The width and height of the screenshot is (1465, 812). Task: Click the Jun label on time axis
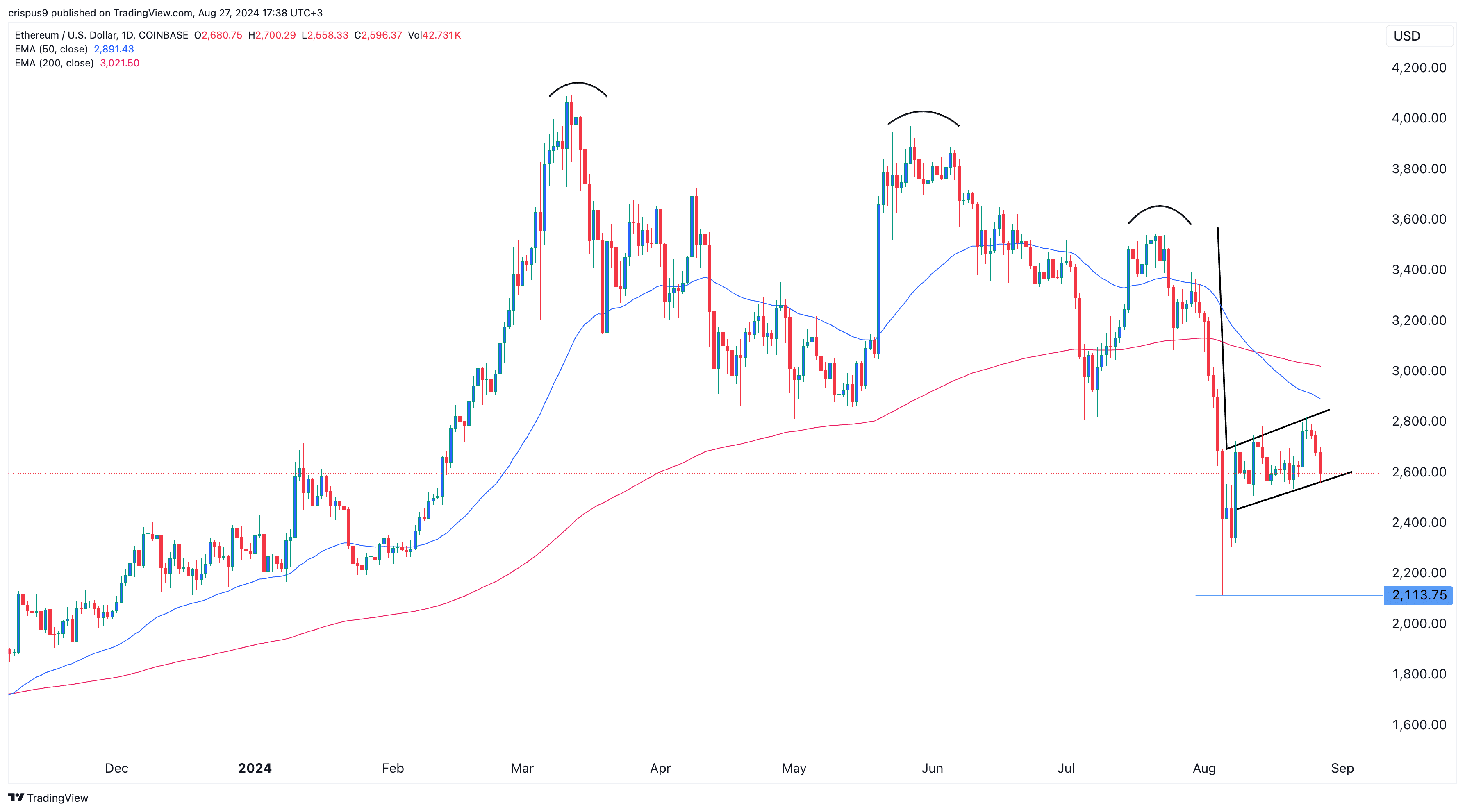(x=932, y=768)
